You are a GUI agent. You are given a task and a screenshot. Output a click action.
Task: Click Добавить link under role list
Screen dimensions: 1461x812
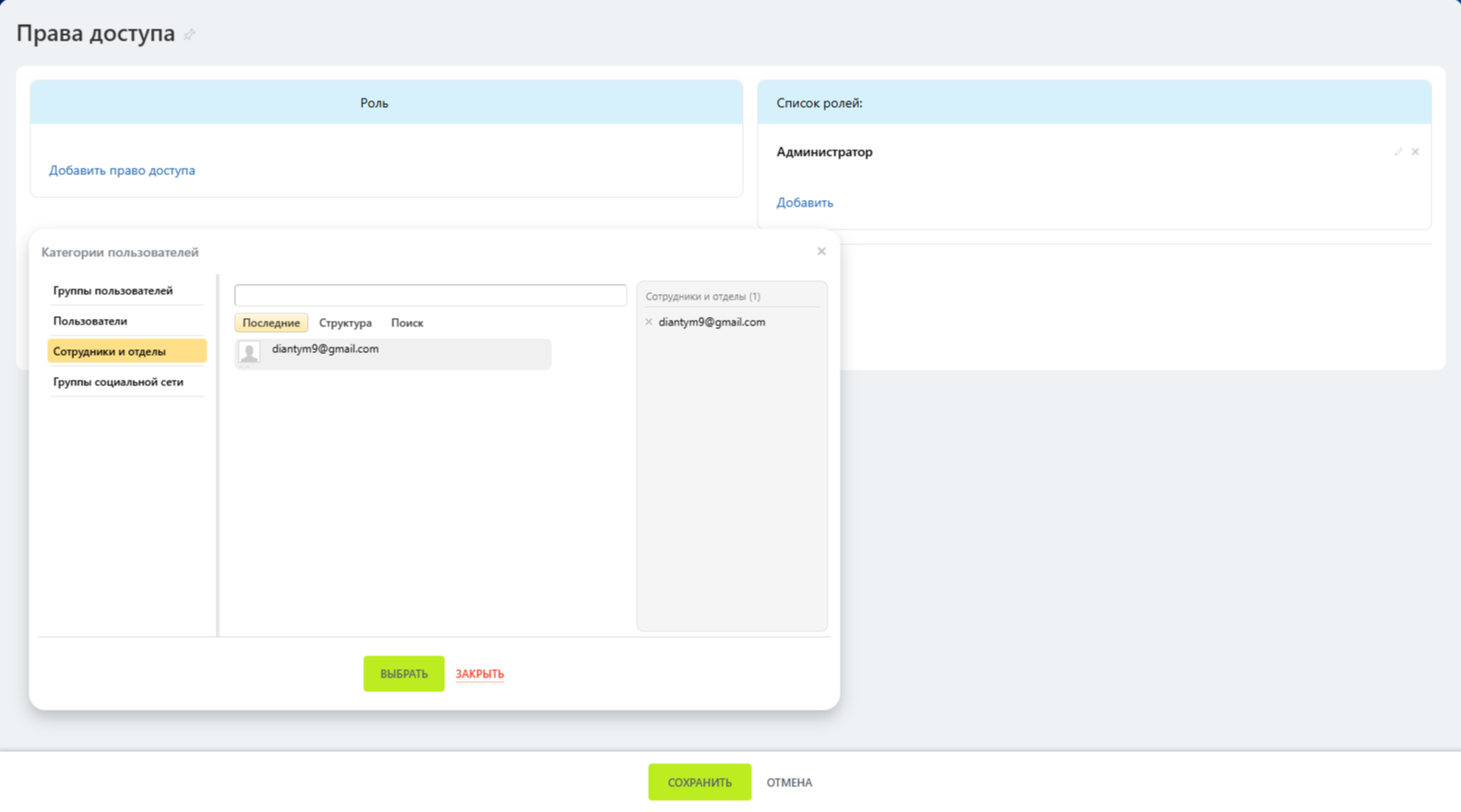(x=804, y=203)
